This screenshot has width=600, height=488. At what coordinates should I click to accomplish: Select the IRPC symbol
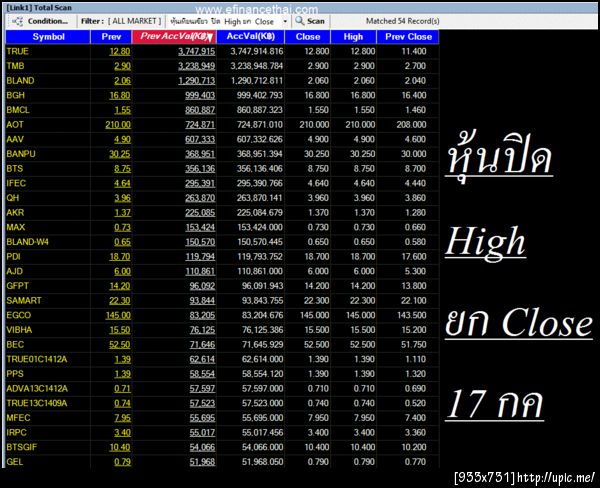click(16, 433)
